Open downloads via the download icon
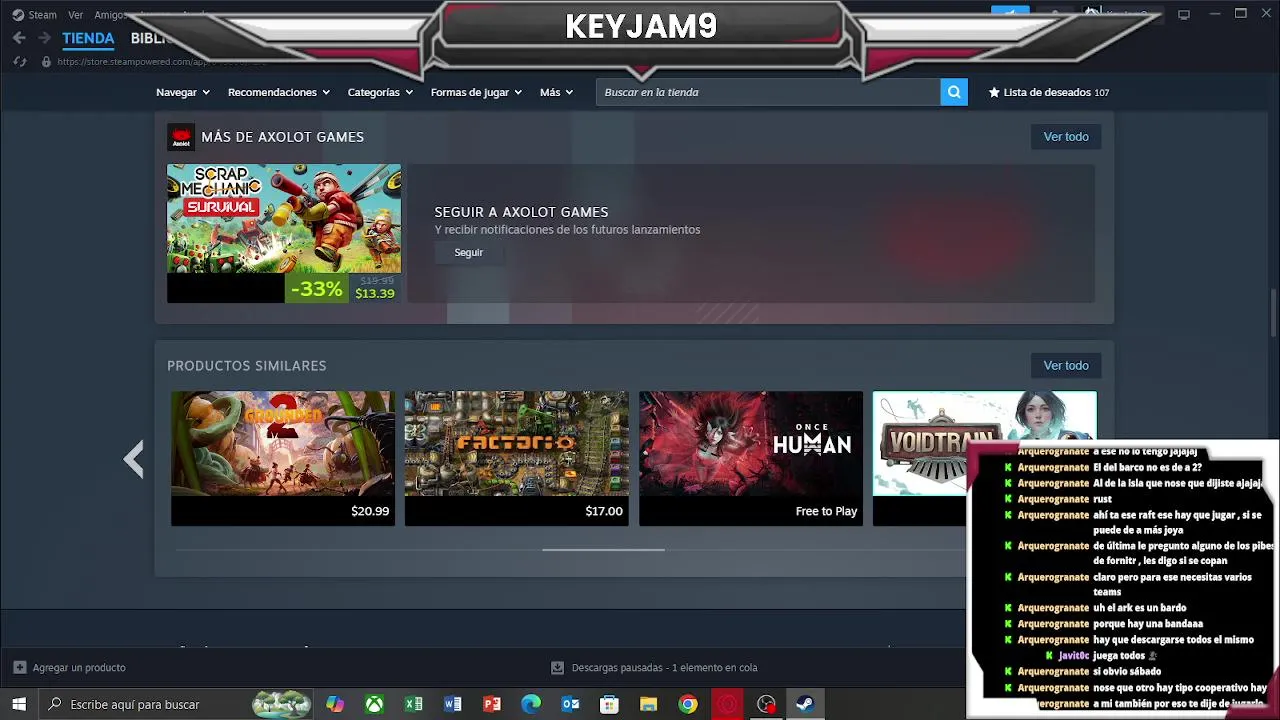The height and width of the screenshot is (720, 1280). point(558,667)
